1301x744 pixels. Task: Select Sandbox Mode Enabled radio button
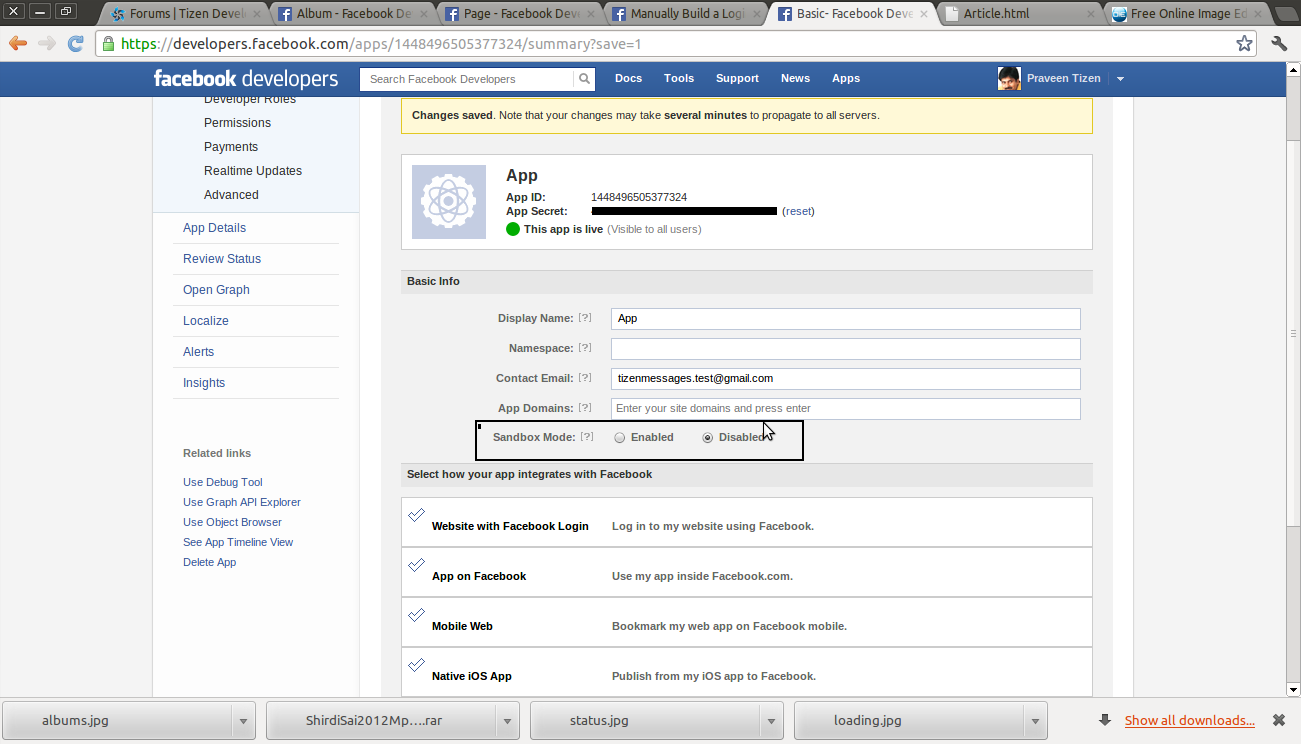click(620, 438)
